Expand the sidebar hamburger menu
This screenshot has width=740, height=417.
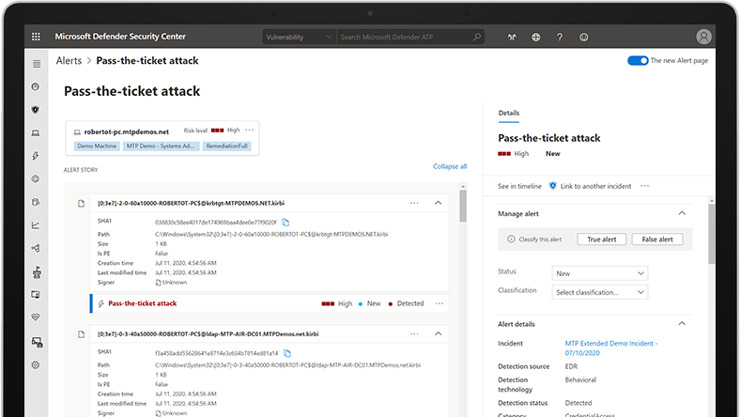click(36, 64)
